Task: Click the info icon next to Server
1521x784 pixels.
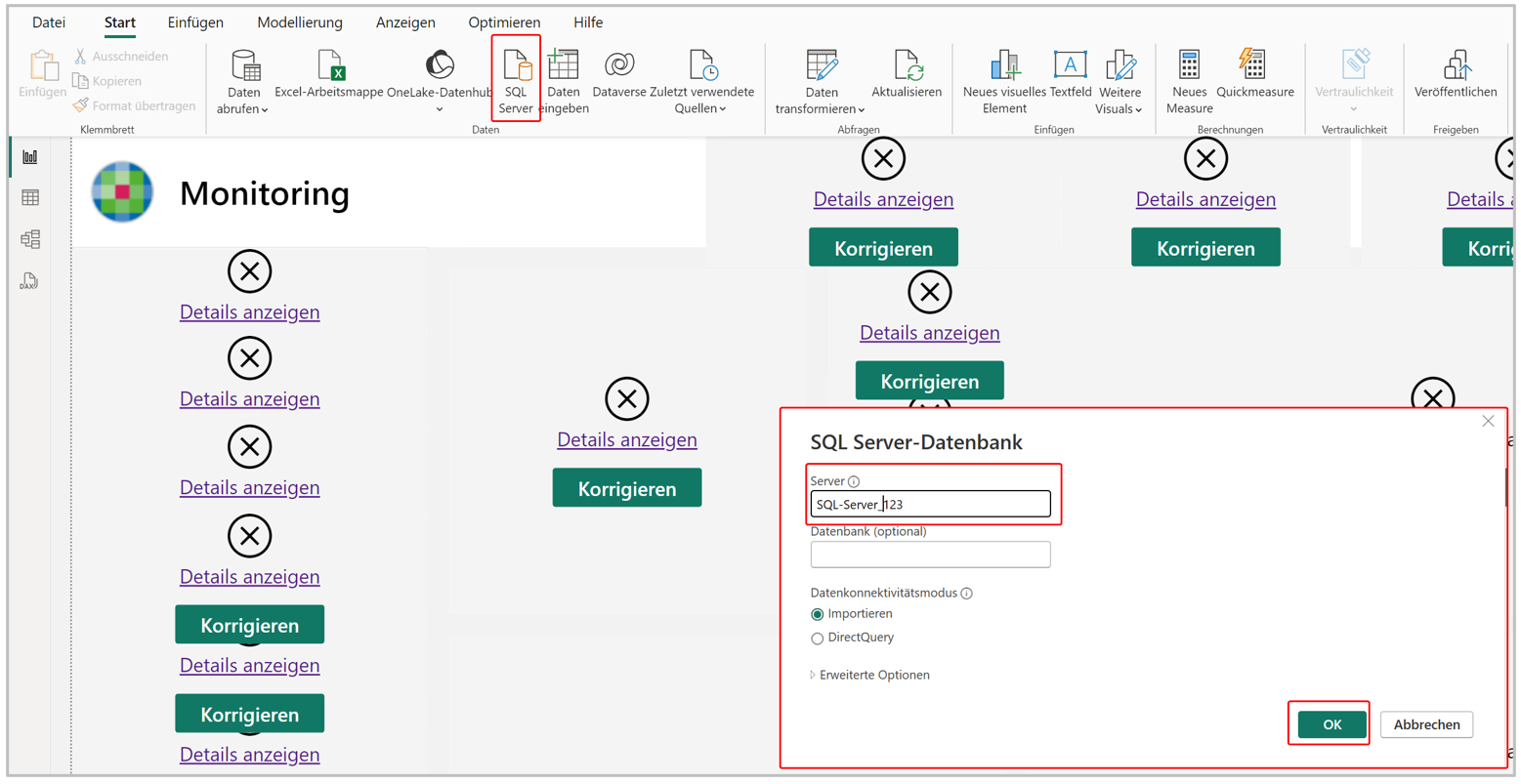Action: click(x=854, y=481)
